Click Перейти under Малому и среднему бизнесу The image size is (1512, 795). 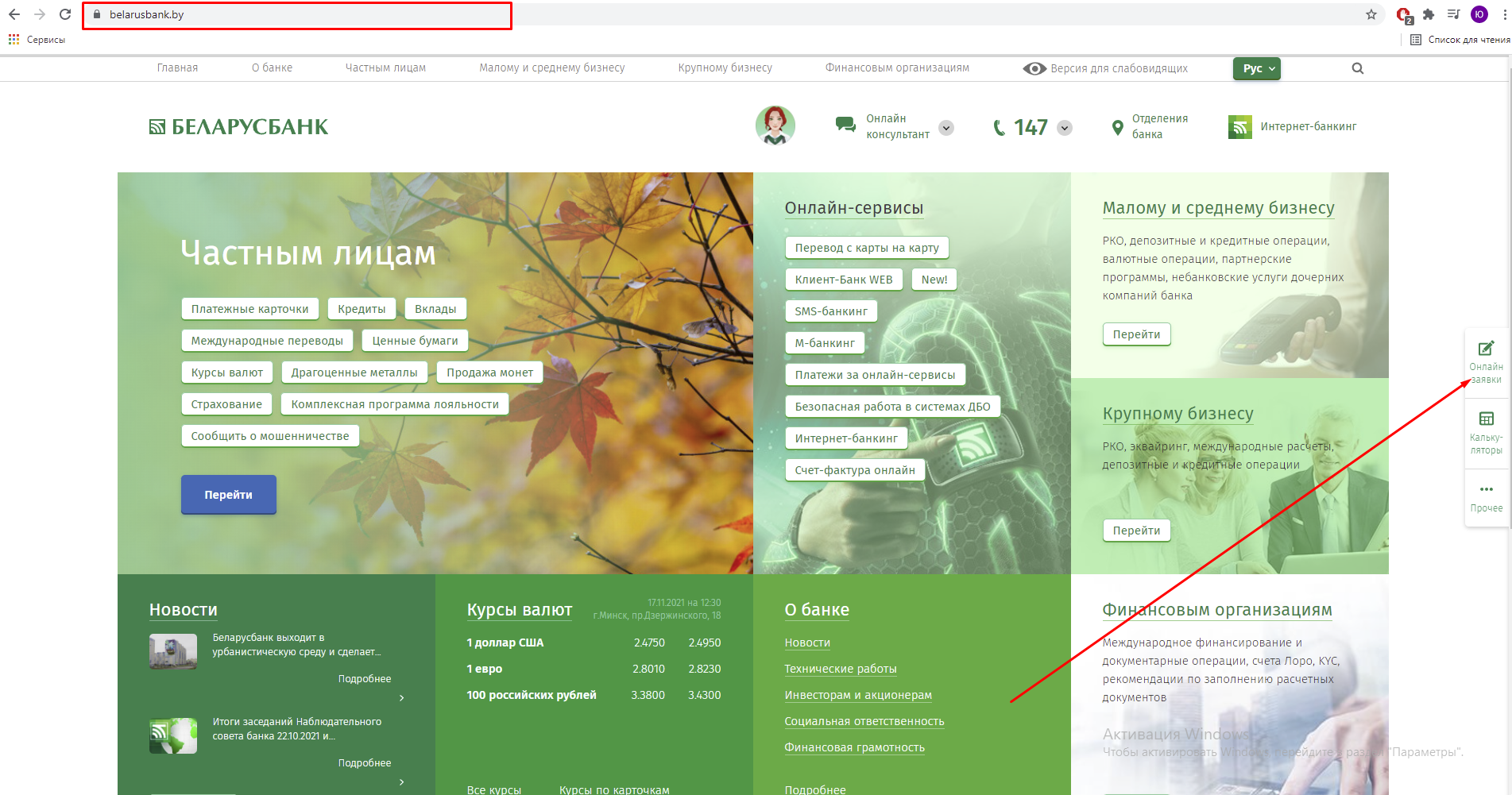click(x=1137, y=334)
